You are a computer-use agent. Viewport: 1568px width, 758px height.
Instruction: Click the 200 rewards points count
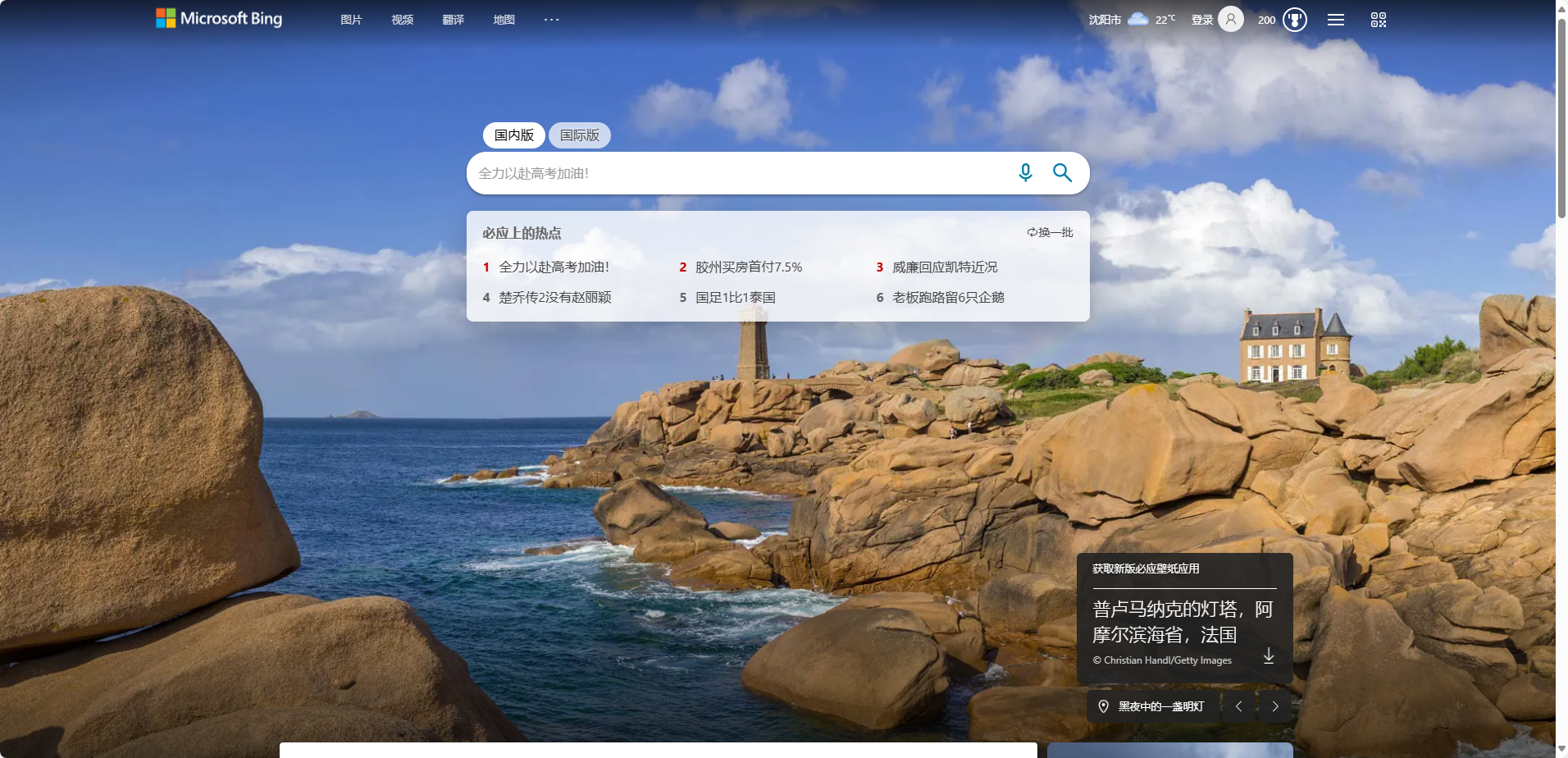coord(1267,20)
